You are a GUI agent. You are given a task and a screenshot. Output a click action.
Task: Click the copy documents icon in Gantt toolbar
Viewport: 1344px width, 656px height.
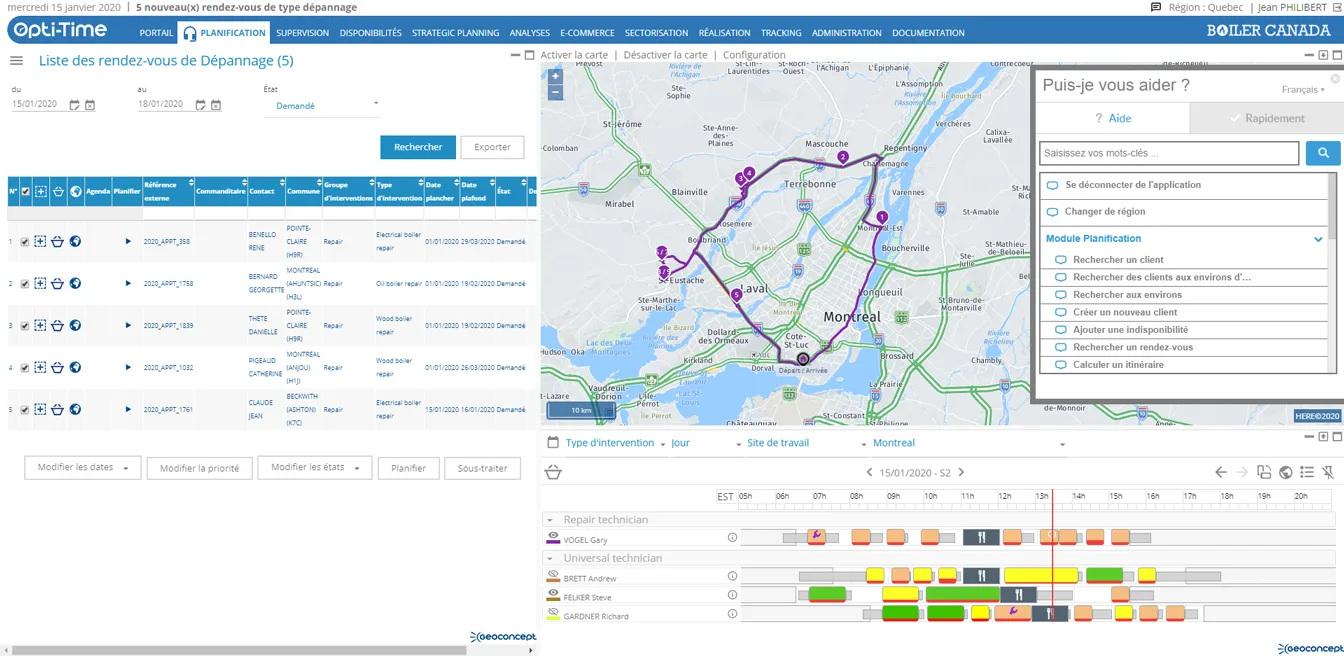tap(1264, 472)
